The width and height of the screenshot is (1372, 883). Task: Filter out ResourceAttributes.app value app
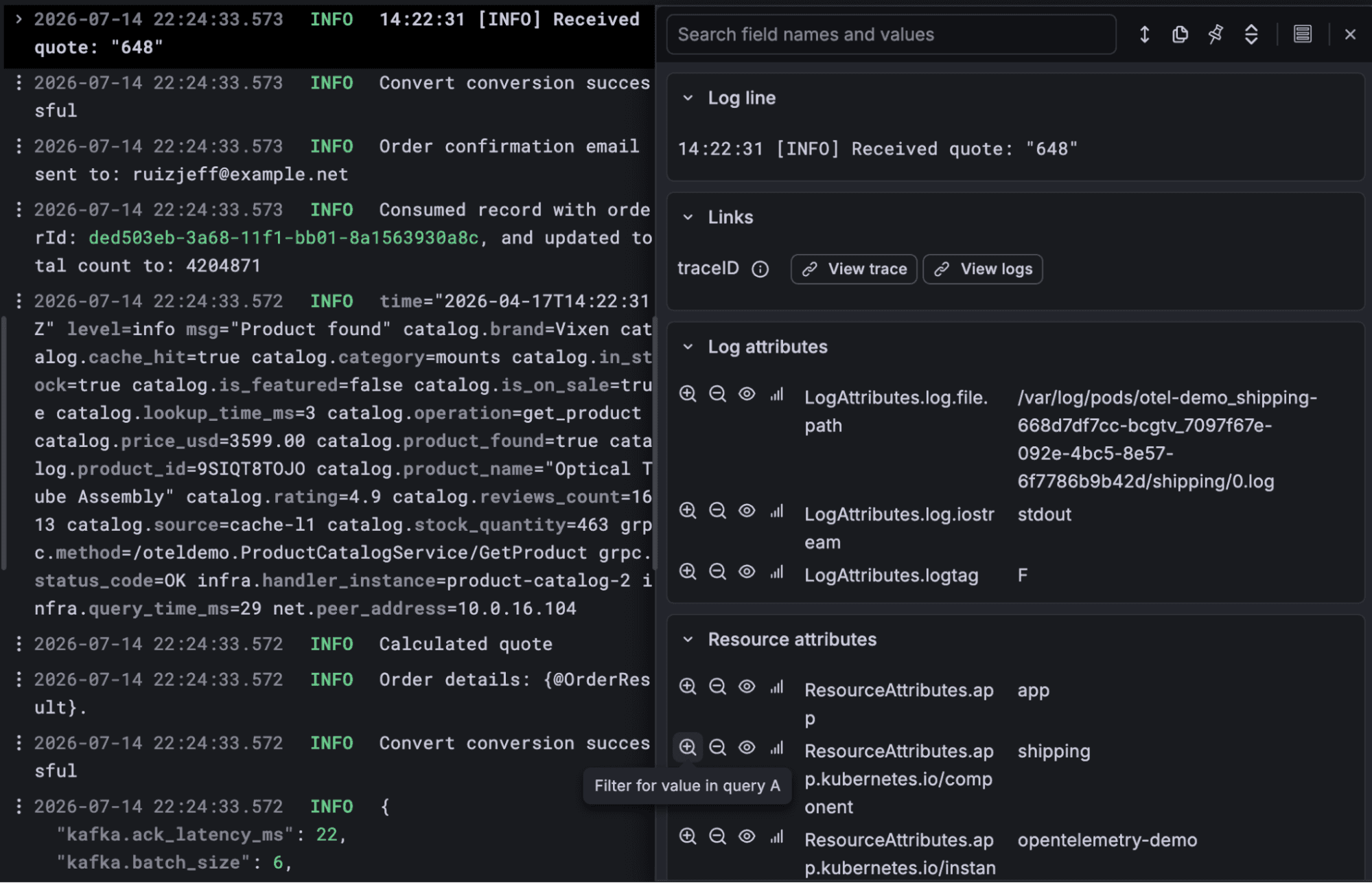pos(717,687)
